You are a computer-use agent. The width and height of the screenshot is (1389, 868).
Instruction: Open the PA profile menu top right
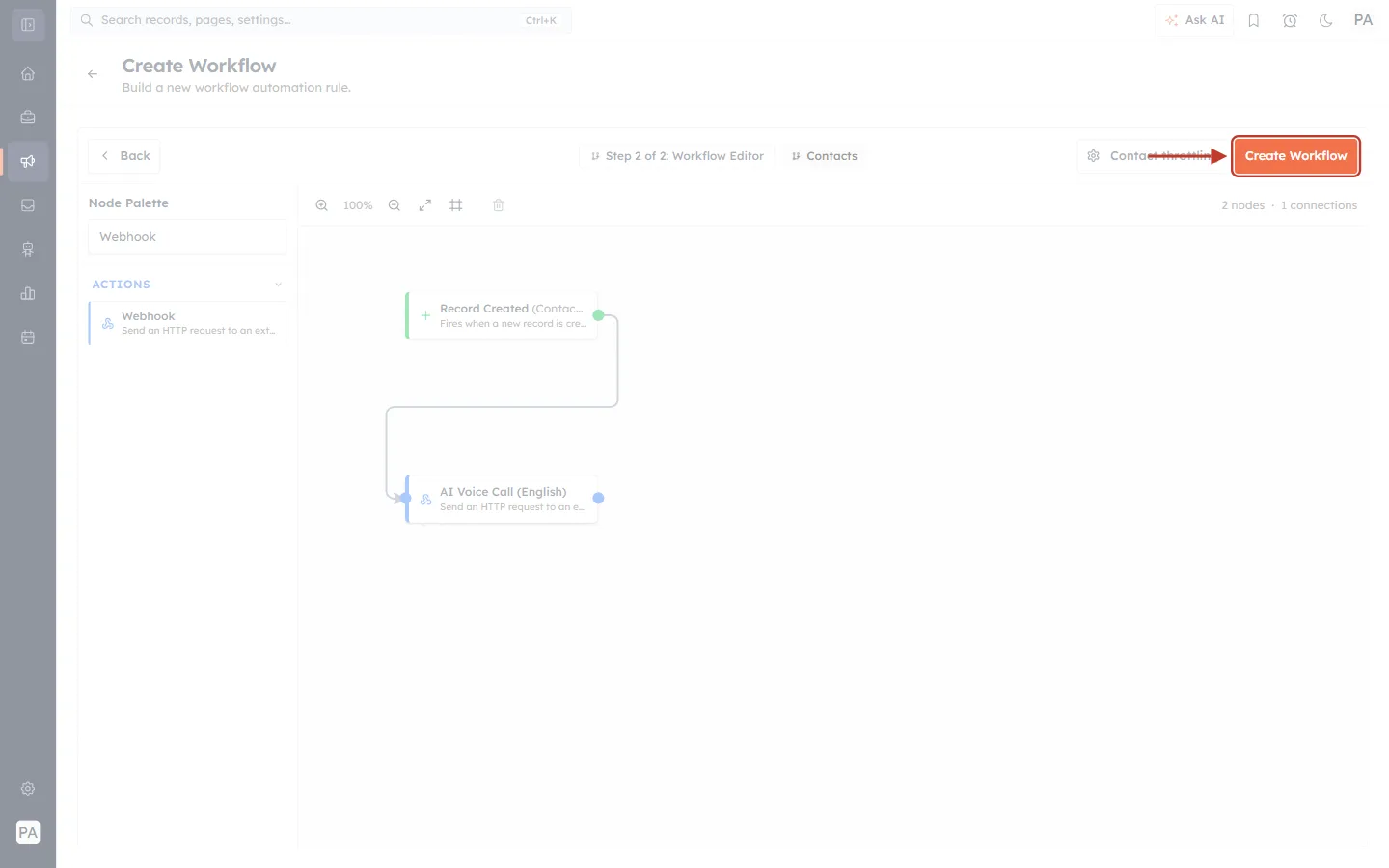pos(1363,20)
